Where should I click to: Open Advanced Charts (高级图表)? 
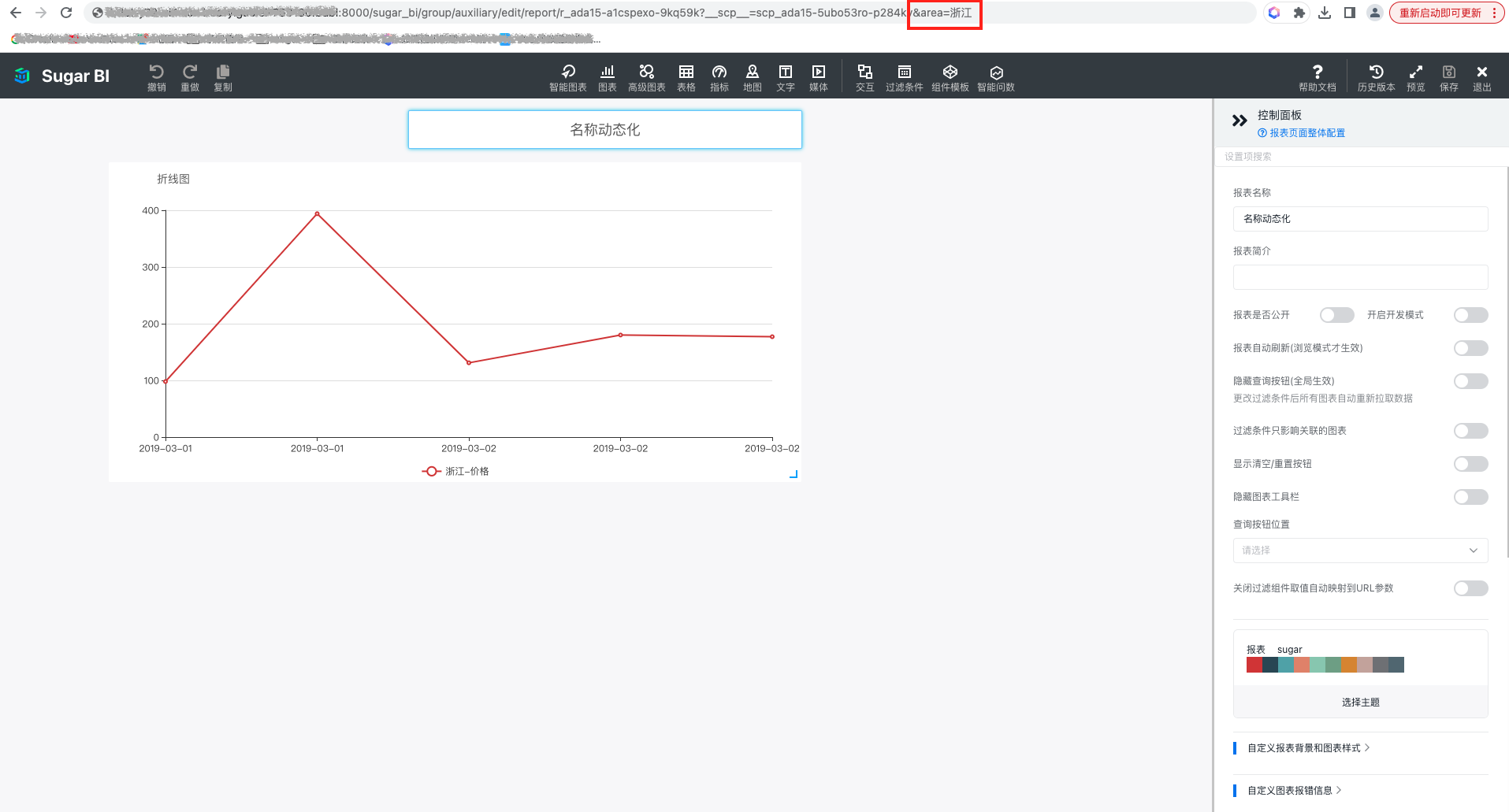(x=646, y=77)
